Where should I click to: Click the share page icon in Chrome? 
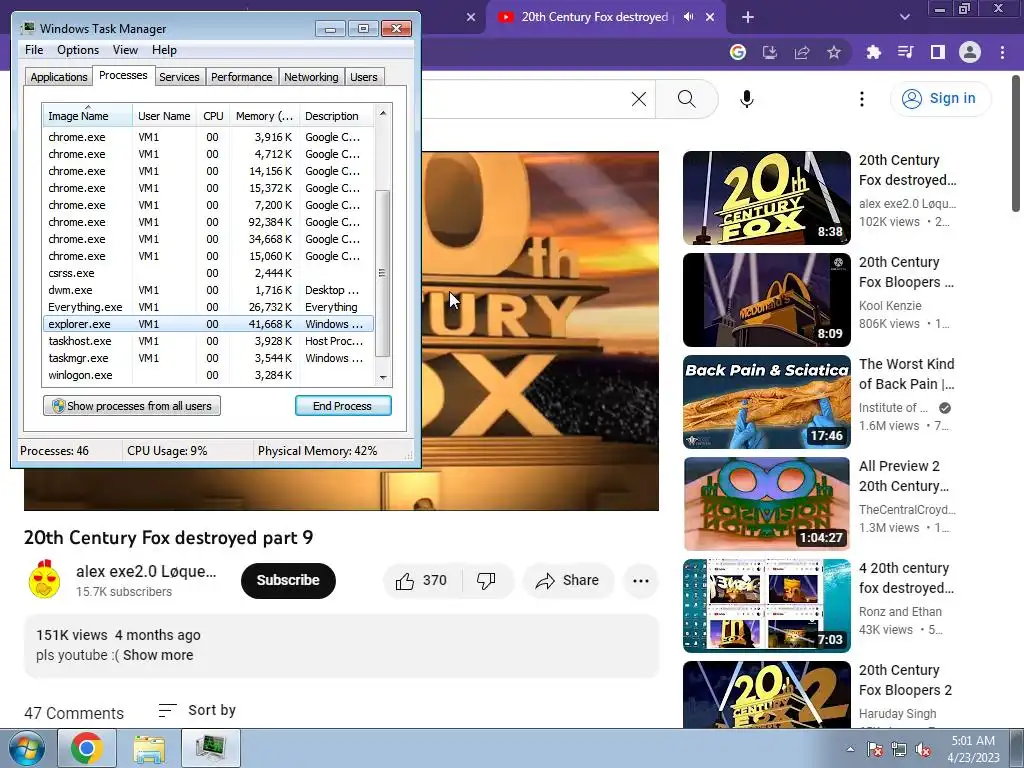tap(802, 52)
